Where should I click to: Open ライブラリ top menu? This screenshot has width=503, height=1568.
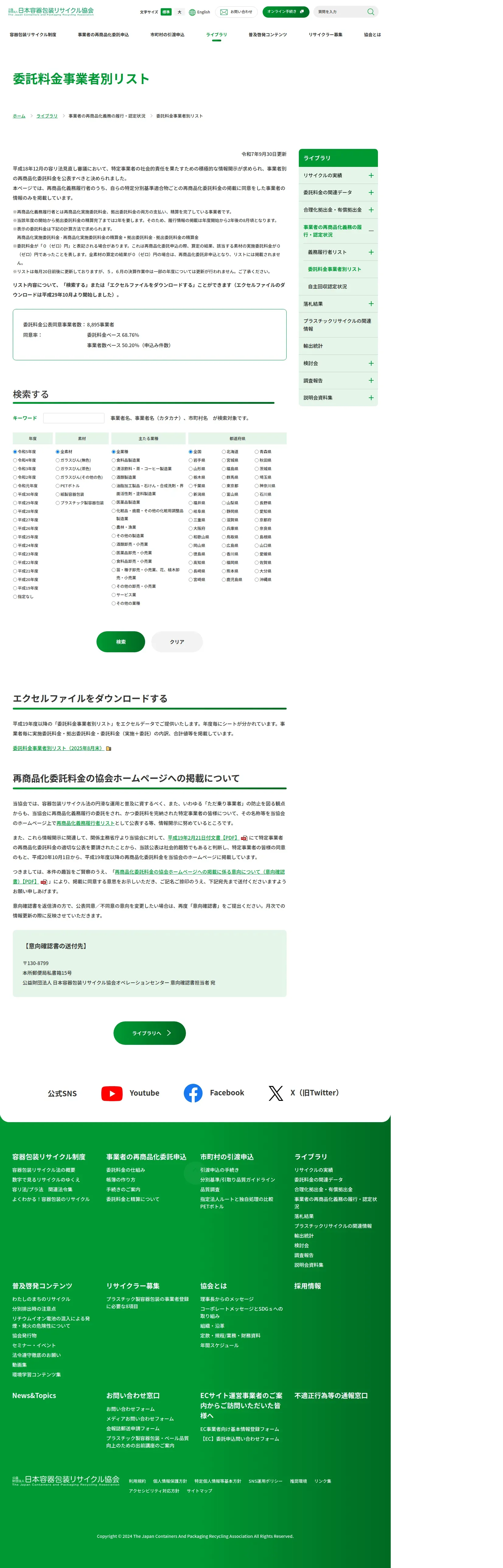point(217,35)
